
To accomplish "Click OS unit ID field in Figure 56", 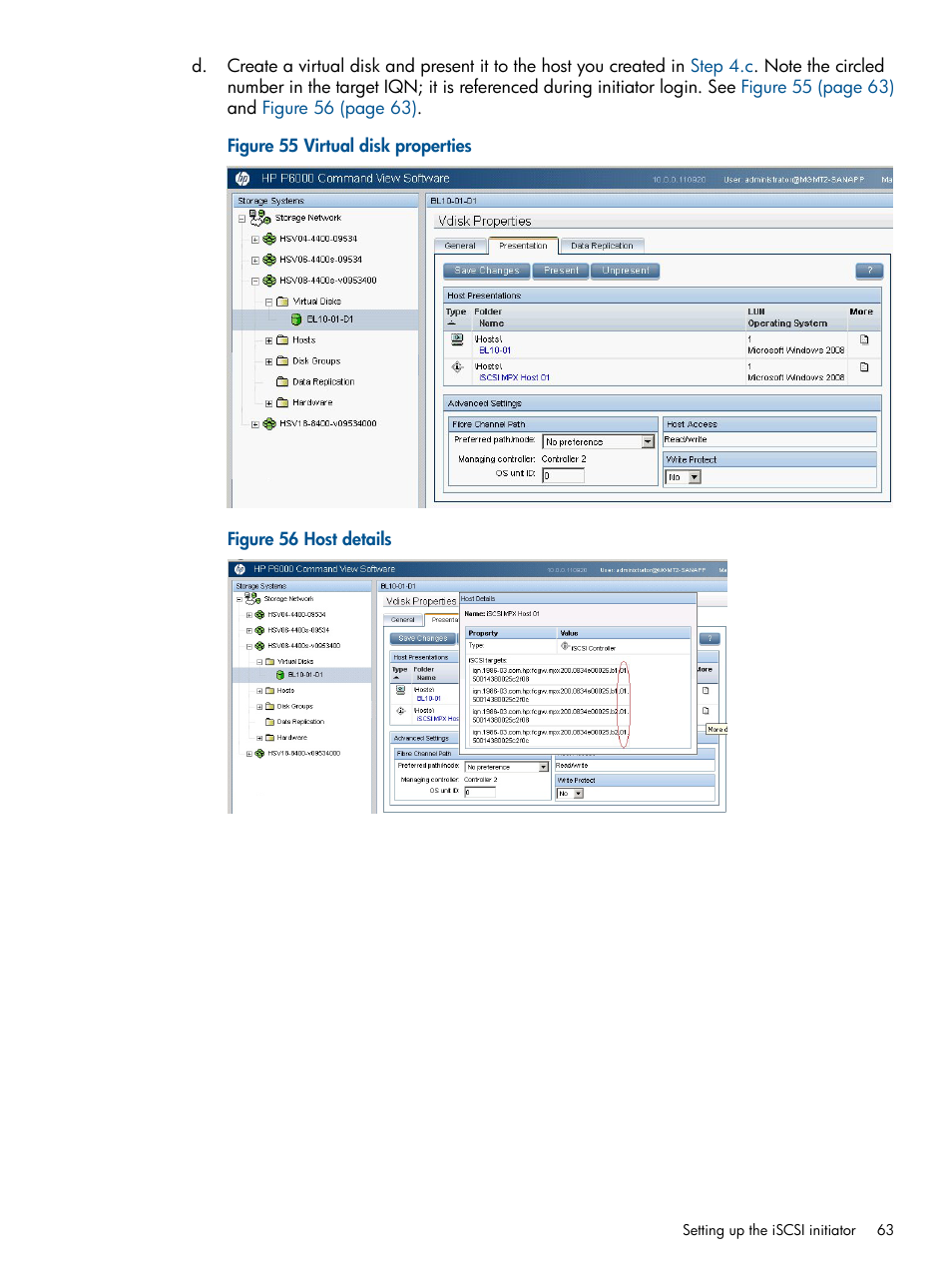I will 480,792.
